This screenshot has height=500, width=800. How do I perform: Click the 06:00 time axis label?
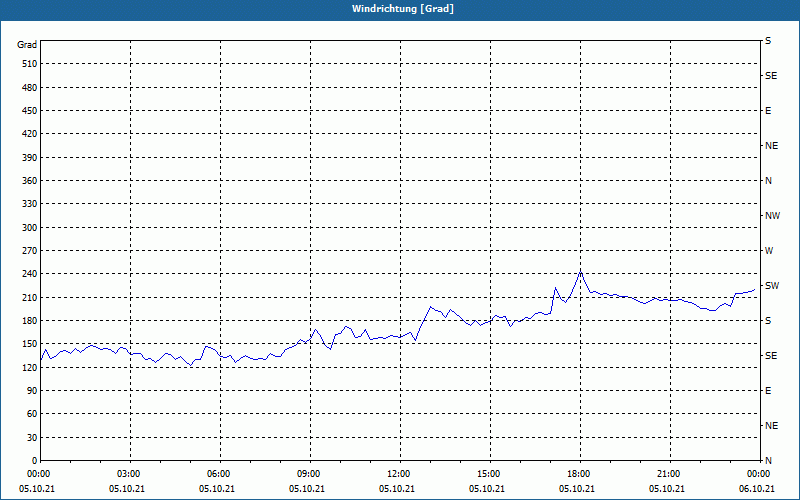[x=220, y=473]
